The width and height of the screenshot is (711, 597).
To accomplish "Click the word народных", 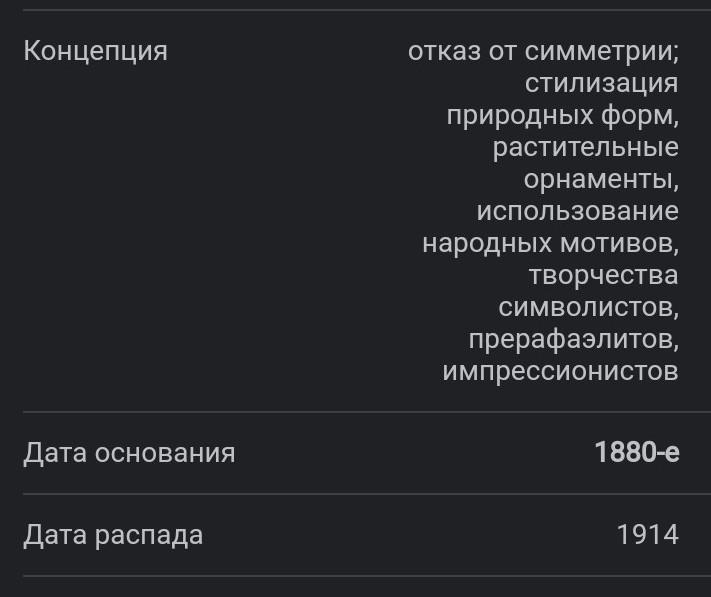I will coord(485,243).
